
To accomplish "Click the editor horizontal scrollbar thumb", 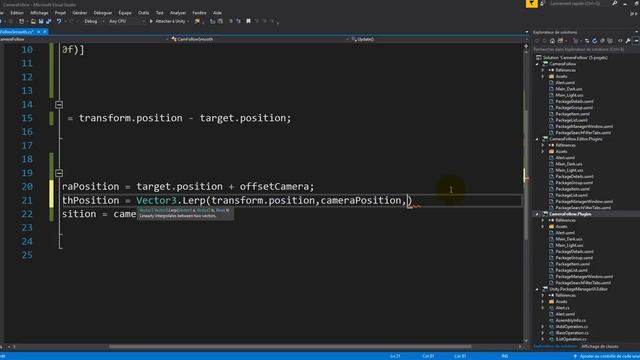I will click(290, 347).
